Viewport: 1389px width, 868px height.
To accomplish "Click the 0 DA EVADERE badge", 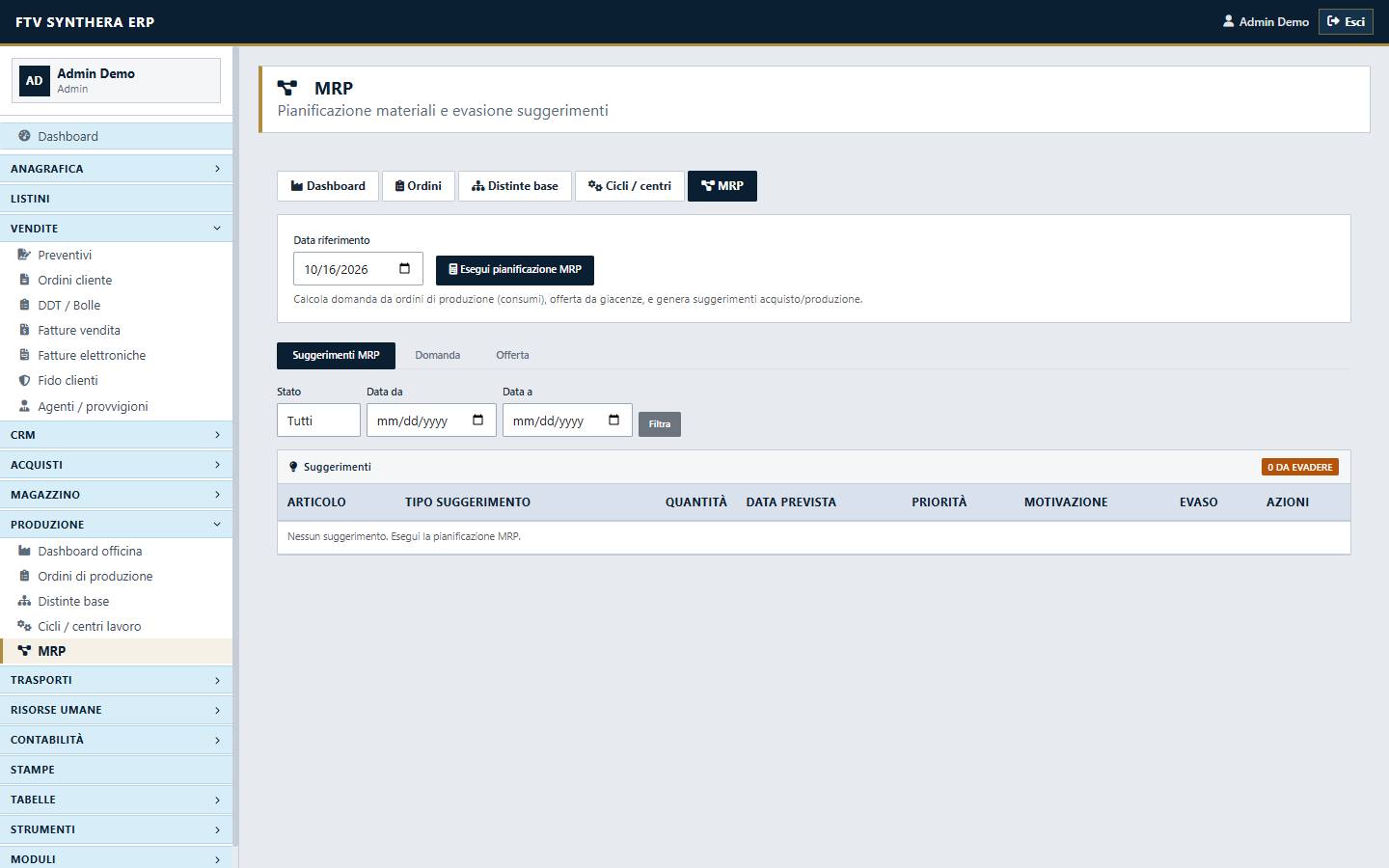I will [1300, 467].
